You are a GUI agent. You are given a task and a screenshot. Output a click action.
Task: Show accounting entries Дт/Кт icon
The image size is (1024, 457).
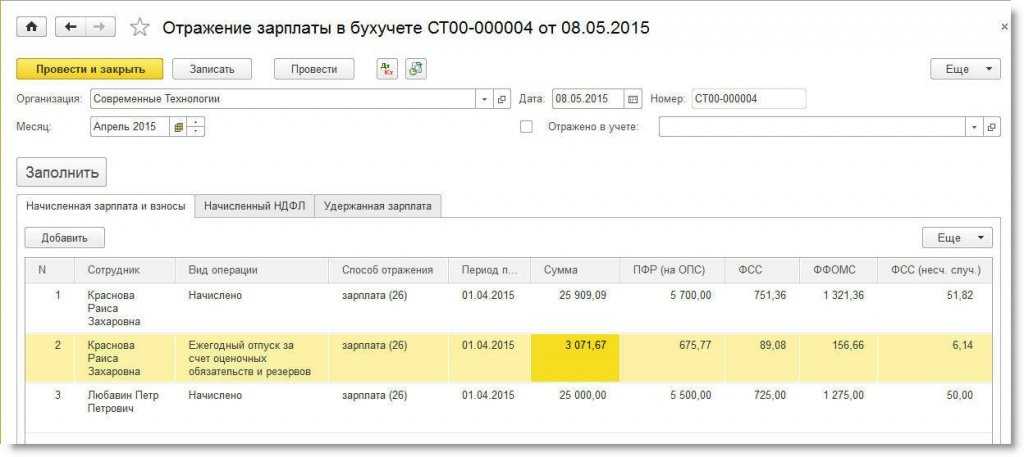pyautogui.click(x=387, y=69)
